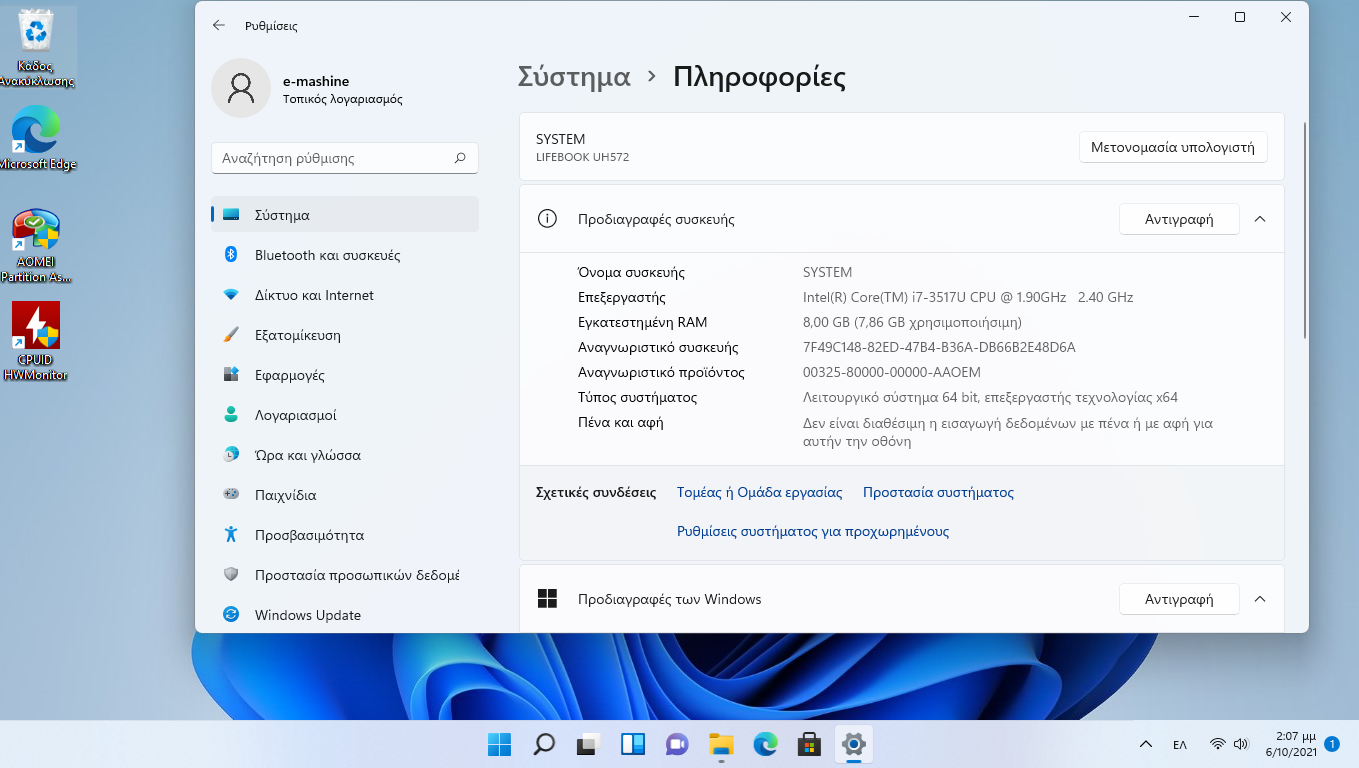Viewport: 1359px width, 768px height.
Task: Click the LIFEBOOK UH572 model text
Action: [582, 157]
